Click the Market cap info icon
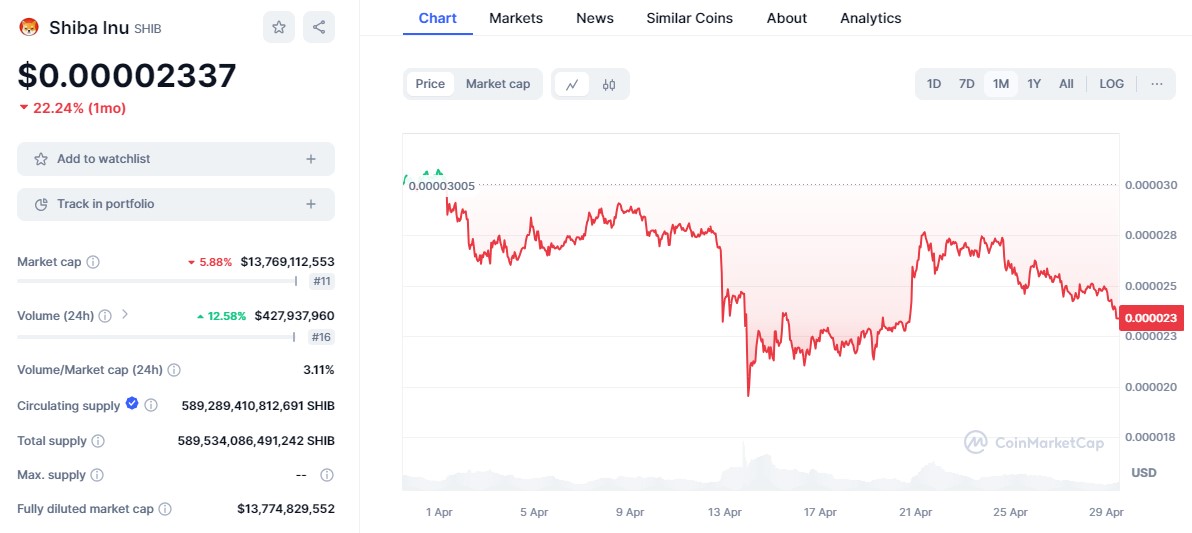Image resolution: width=1192 pixels, height=533 pixels. click(x=93, y=262)
